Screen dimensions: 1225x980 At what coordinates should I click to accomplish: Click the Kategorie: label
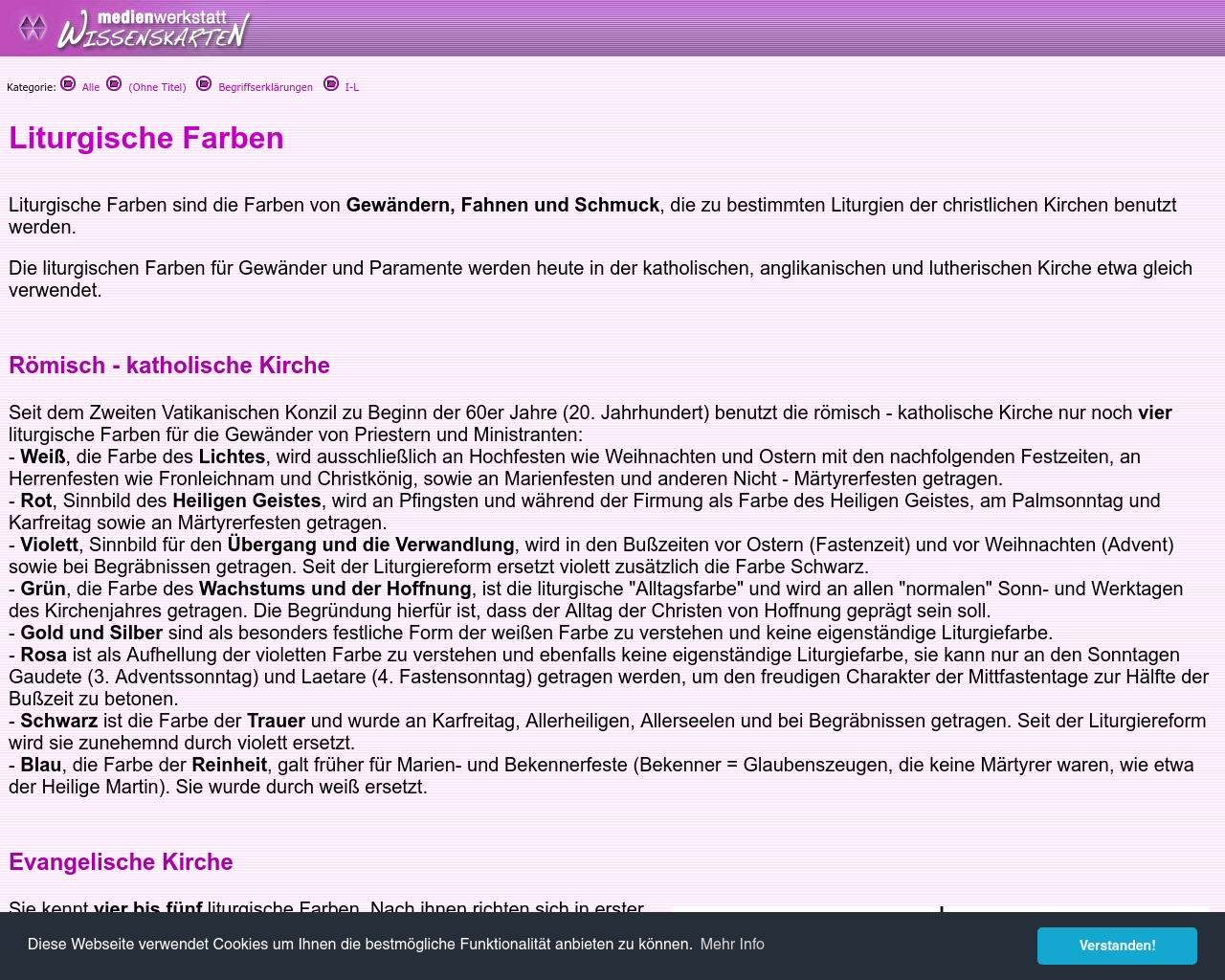(32, 87)
